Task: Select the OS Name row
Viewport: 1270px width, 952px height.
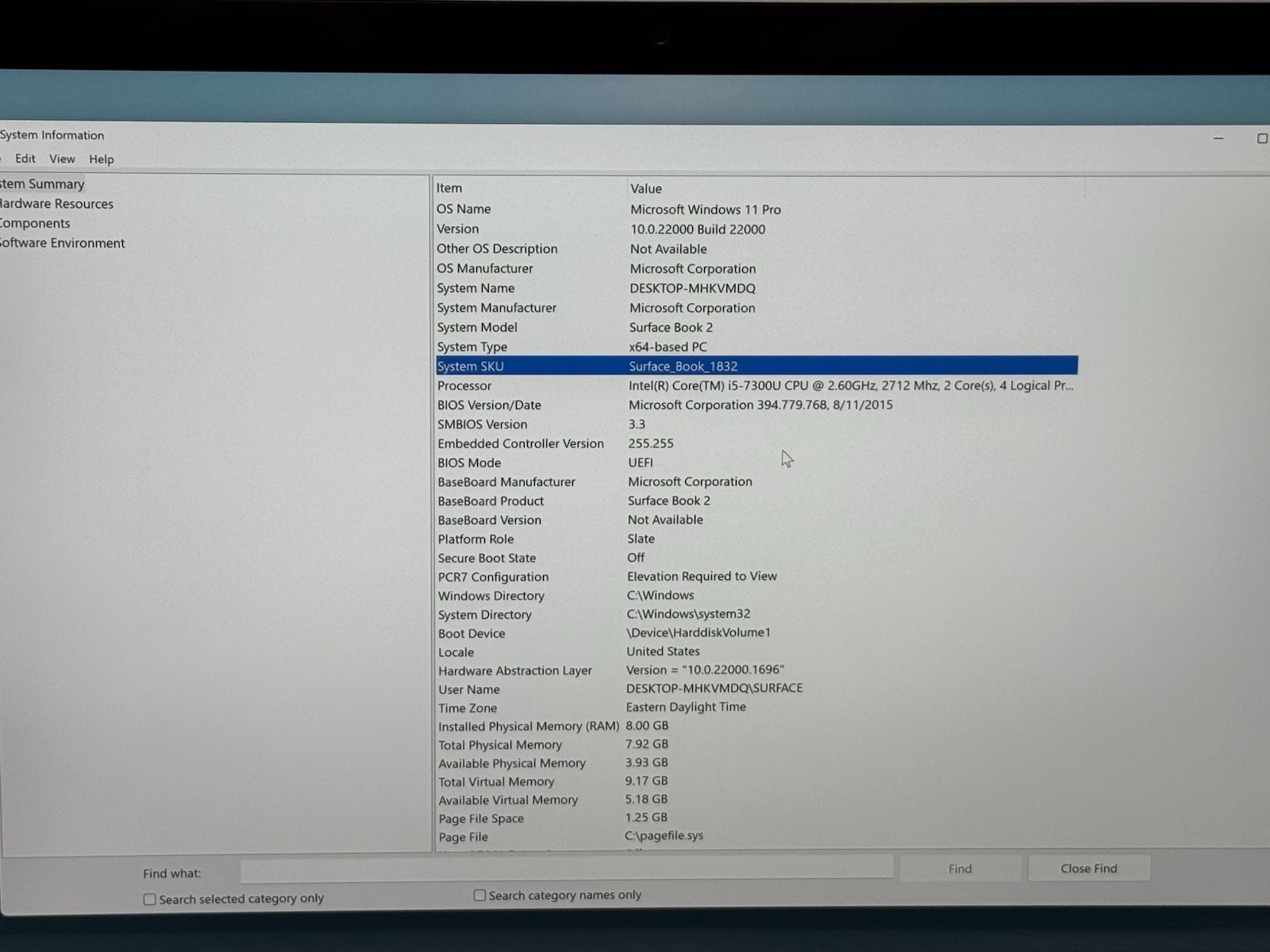Action: [x=756, y=209]
